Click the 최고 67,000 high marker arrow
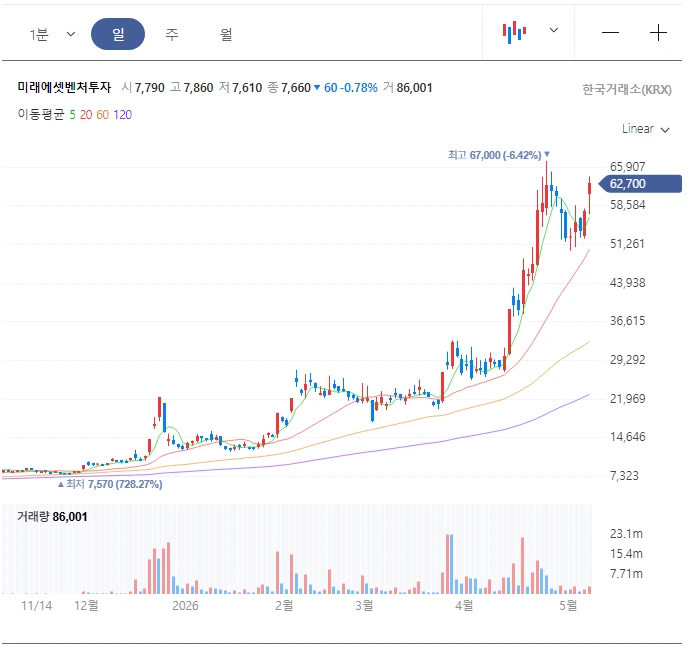This screenshot has width=700, height=655. (x=547, y=154)
